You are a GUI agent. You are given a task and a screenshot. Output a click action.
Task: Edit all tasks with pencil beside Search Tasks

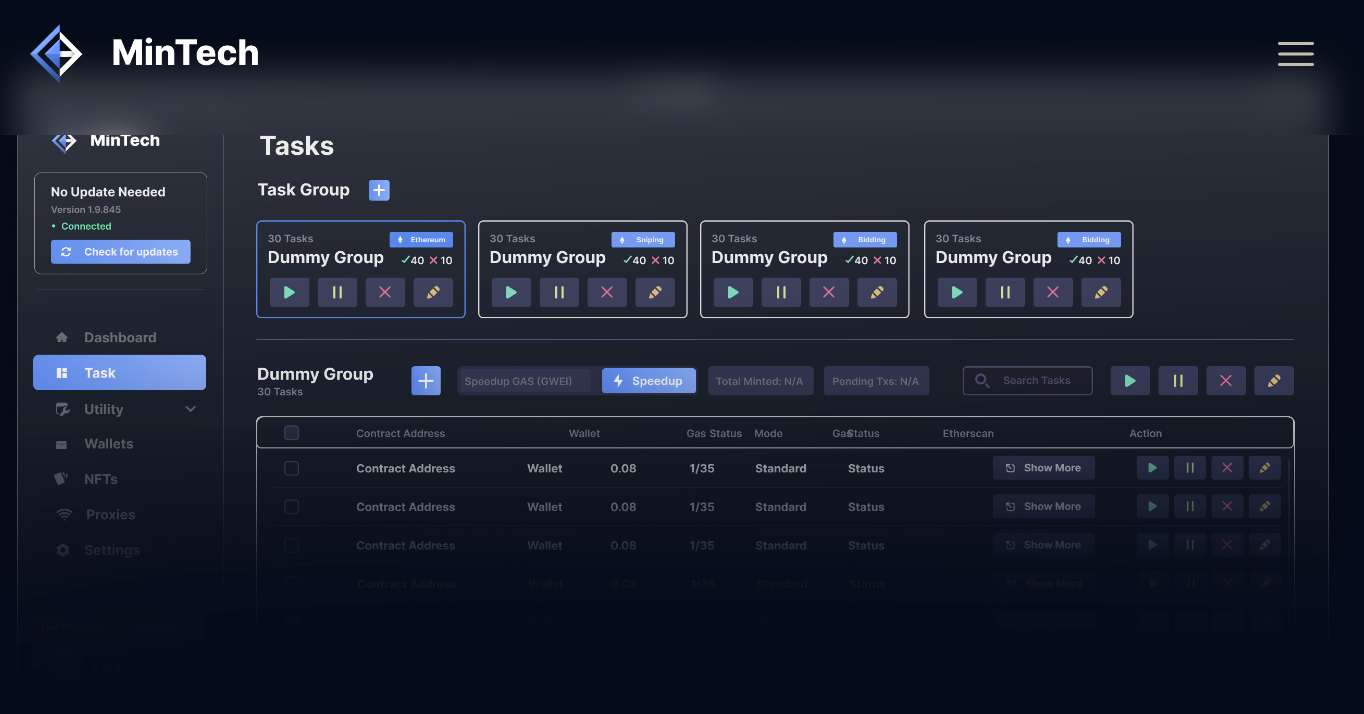click(1274, 381)
